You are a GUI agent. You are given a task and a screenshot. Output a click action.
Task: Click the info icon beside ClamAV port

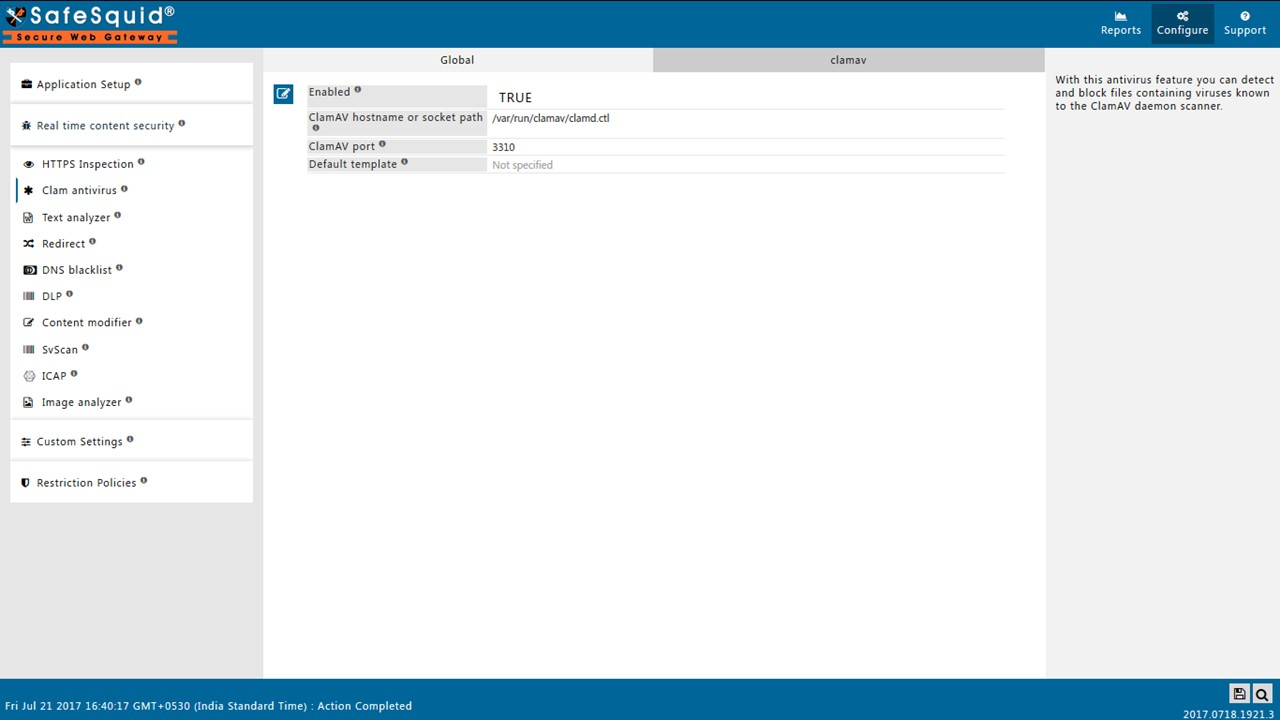click(382, 144)
